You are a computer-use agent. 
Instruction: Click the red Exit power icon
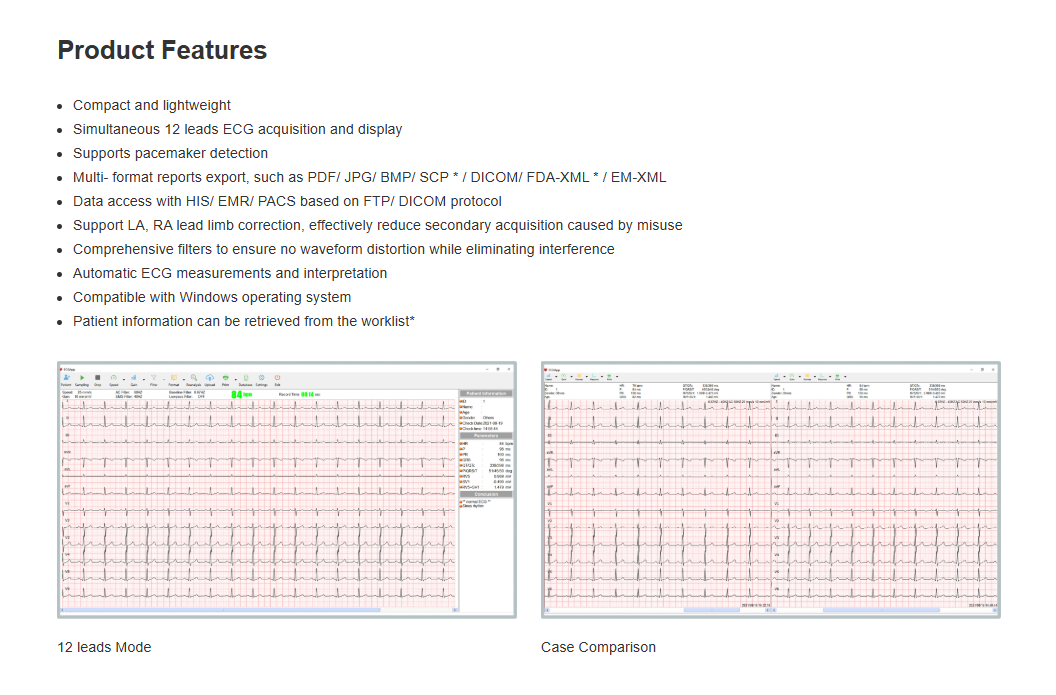(277, 378)
